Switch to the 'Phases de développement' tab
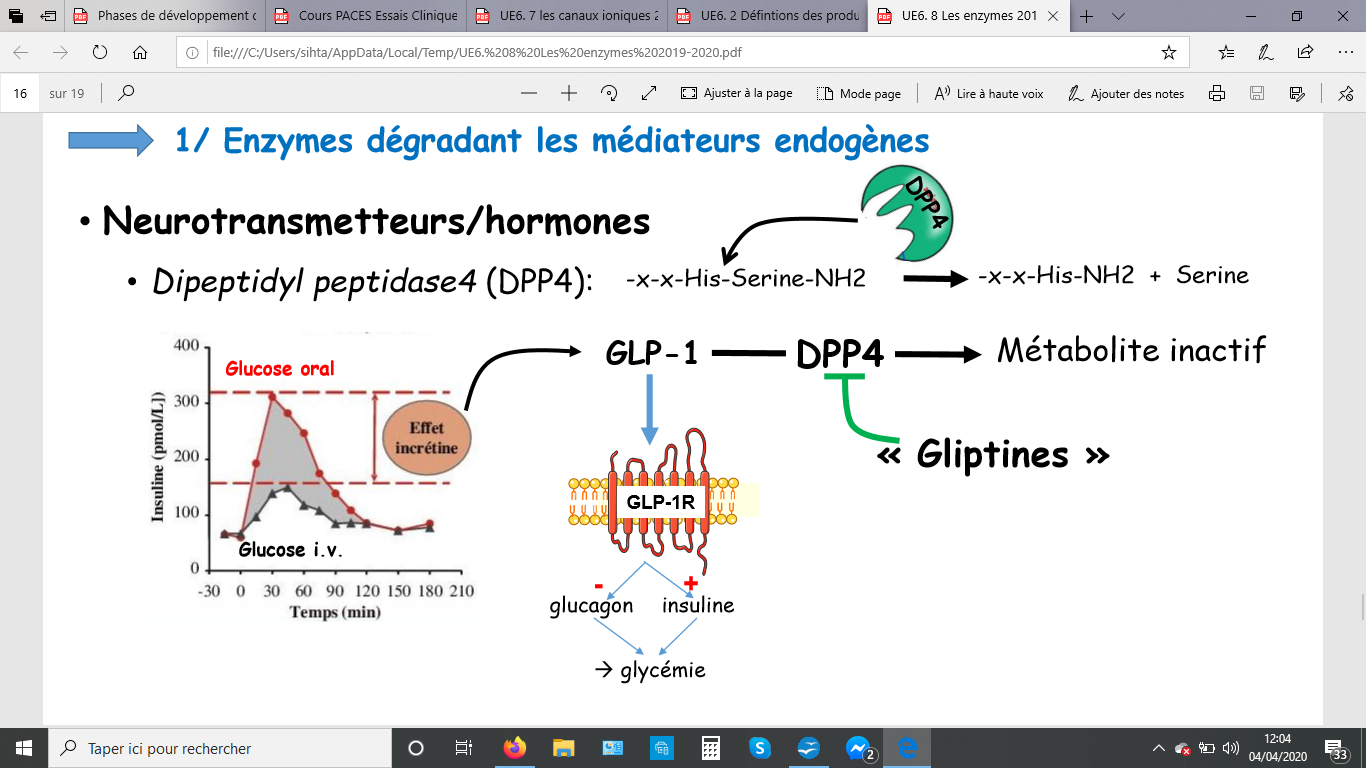The width and height of the screenshot is (1366, 768). coord(166,16)
